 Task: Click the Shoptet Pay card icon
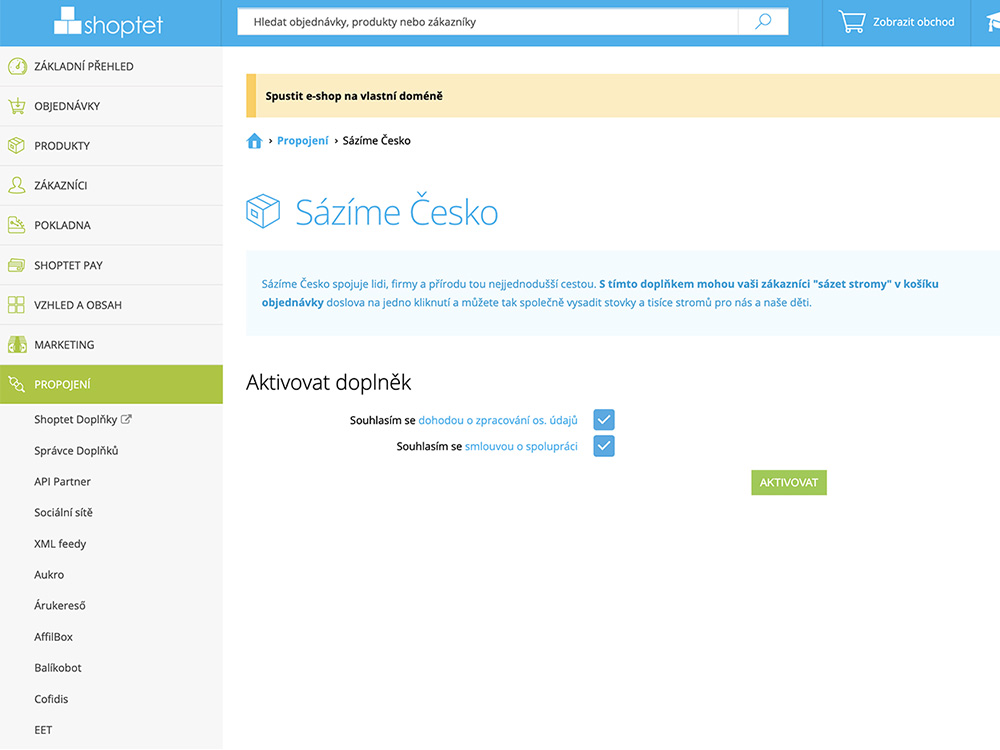click(17, 265)
